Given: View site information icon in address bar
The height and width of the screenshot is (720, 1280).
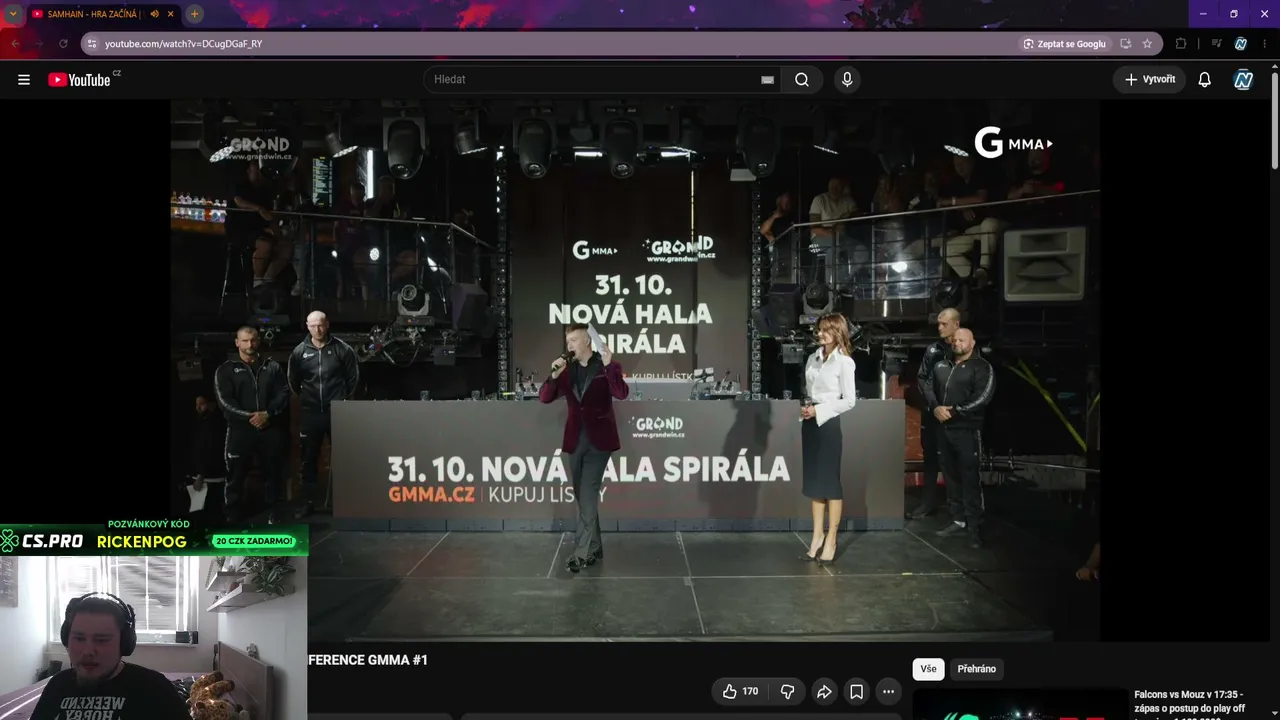Looking at the screenshot, I should pyautogui.click(x=92, y=44).
